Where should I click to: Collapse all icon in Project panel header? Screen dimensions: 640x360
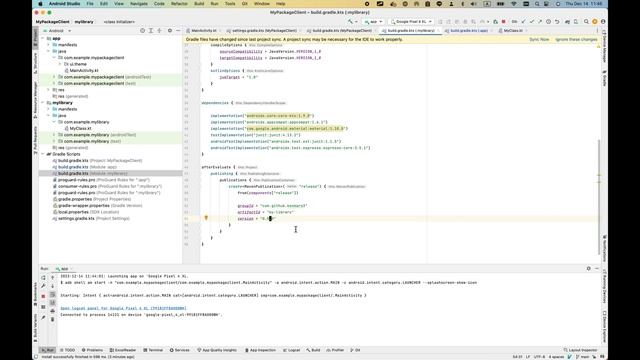click(x=160, y=31)
